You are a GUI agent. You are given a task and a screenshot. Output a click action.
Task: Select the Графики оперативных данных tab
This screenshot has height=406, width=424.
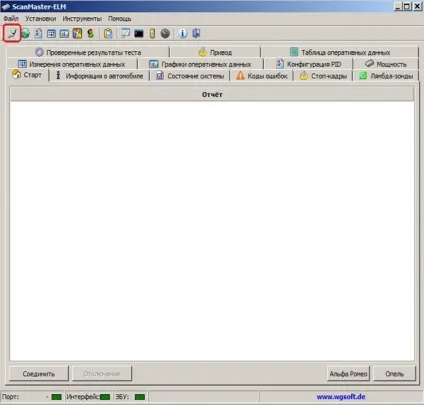coord(200,64)
